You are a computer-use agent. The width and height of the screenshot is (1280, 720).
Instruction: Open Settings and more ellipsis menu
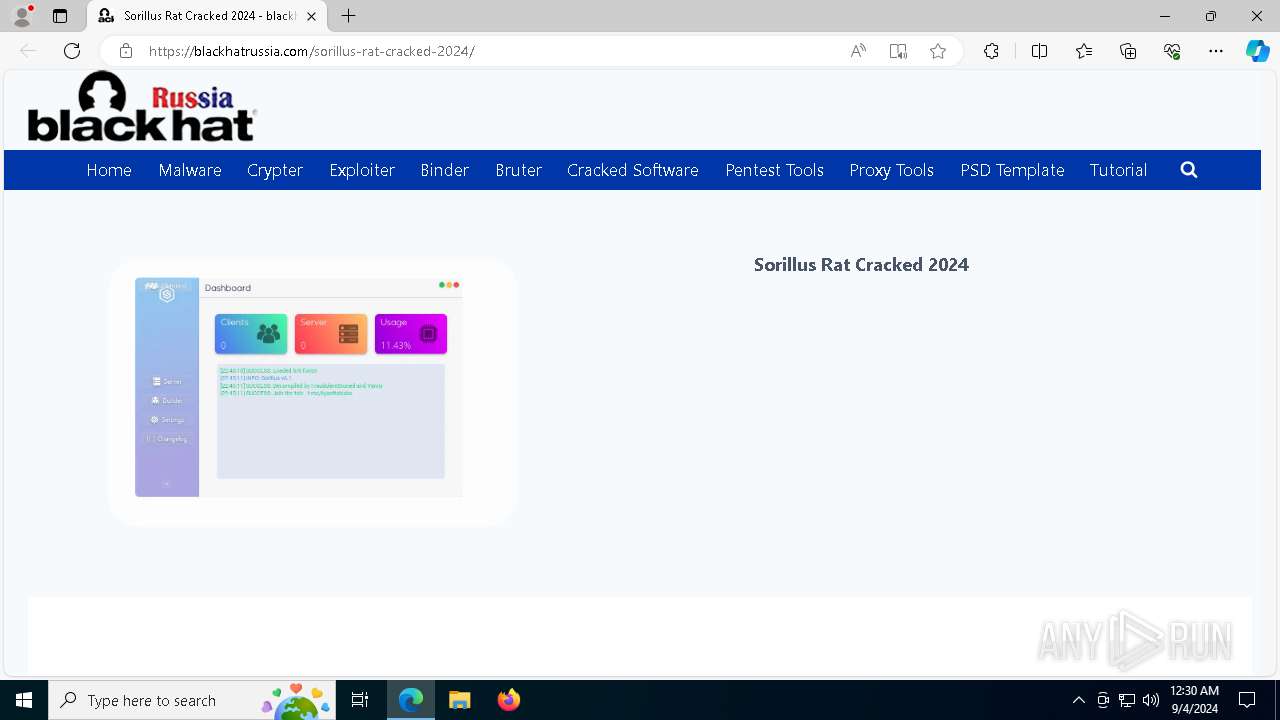(x=1216, y=51)
